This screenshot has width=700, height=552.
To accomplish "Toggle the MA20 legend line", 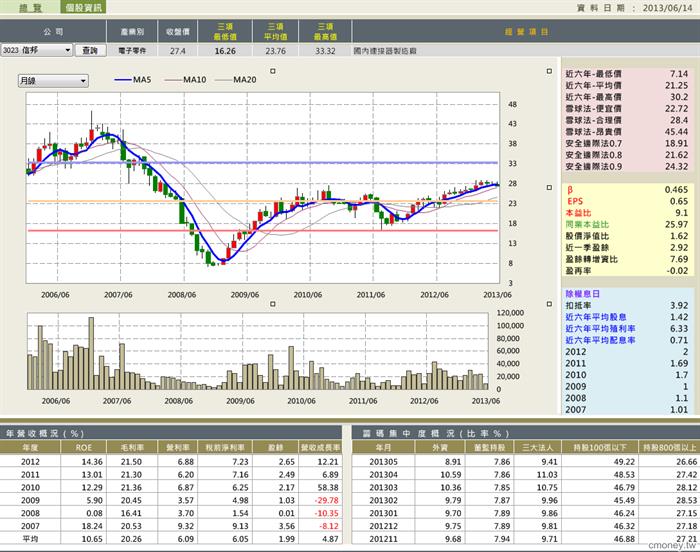I will coord(235,80).
